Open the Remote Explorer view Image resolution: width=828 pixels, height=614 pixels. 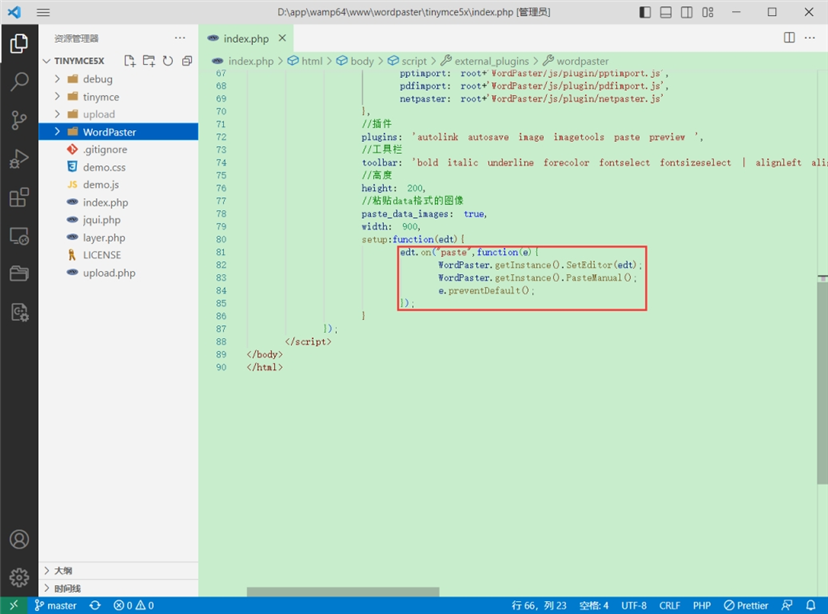point(19,236)
